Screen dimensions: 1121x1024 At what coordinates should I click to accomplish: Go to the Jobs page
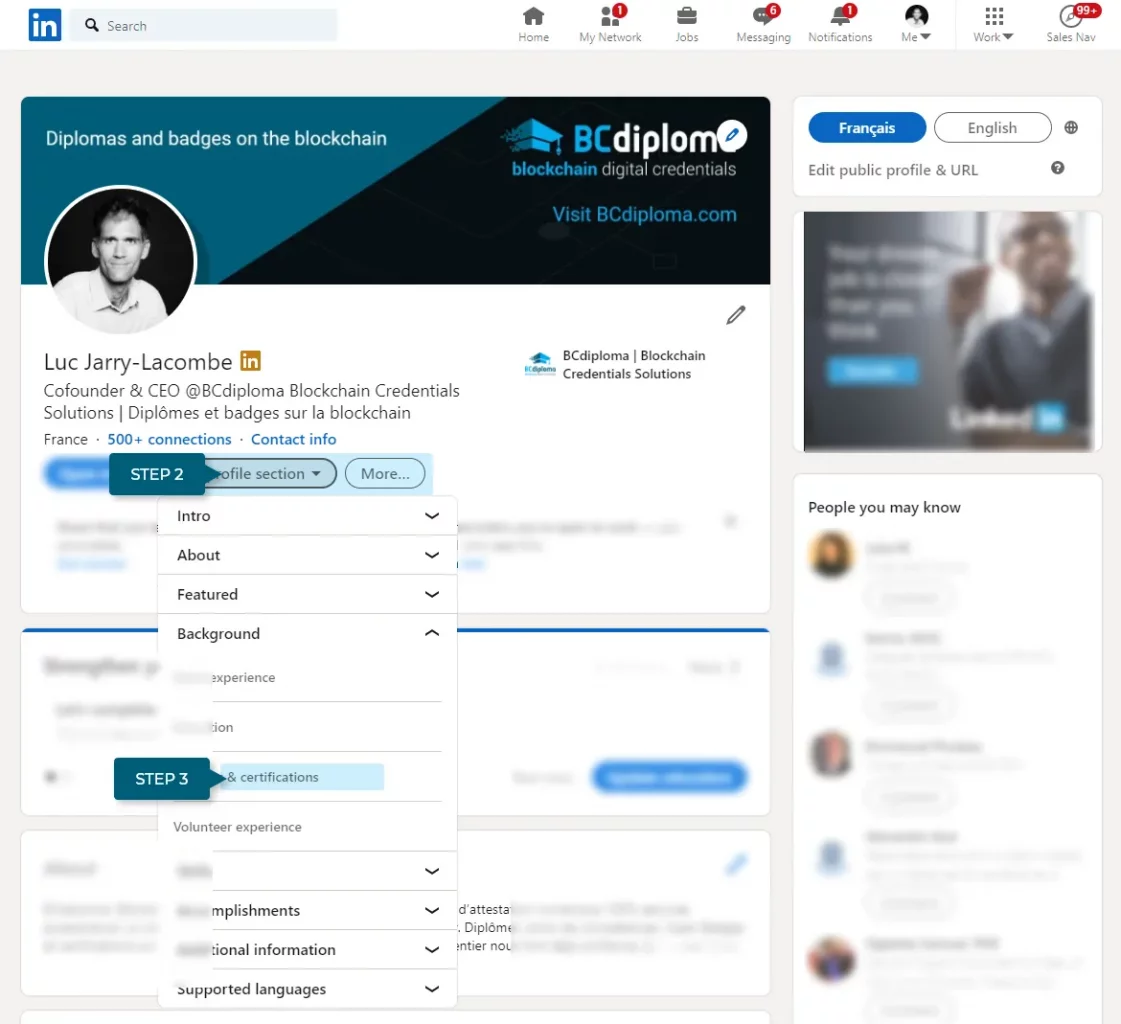pyautogui.click(x=686, y=25)
